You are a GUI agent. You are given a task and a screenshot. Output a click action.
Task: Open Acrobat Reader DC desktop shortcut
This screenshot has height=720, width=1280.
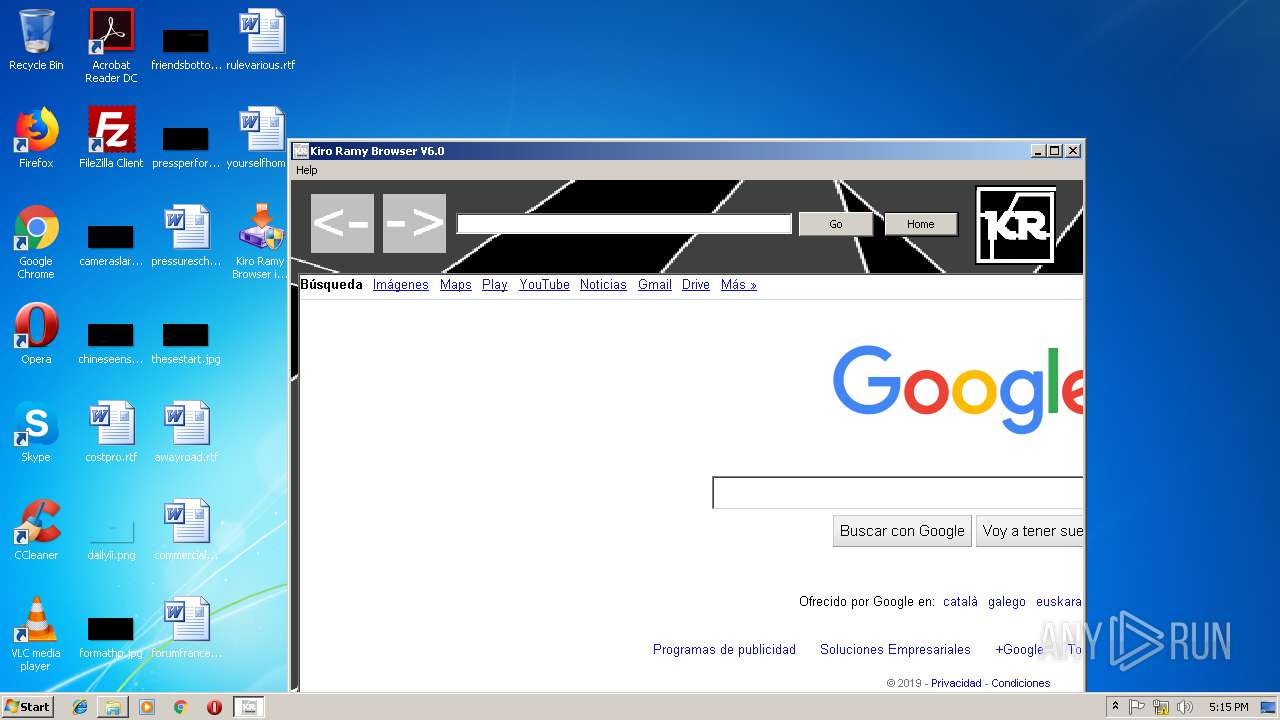(111, 46)
